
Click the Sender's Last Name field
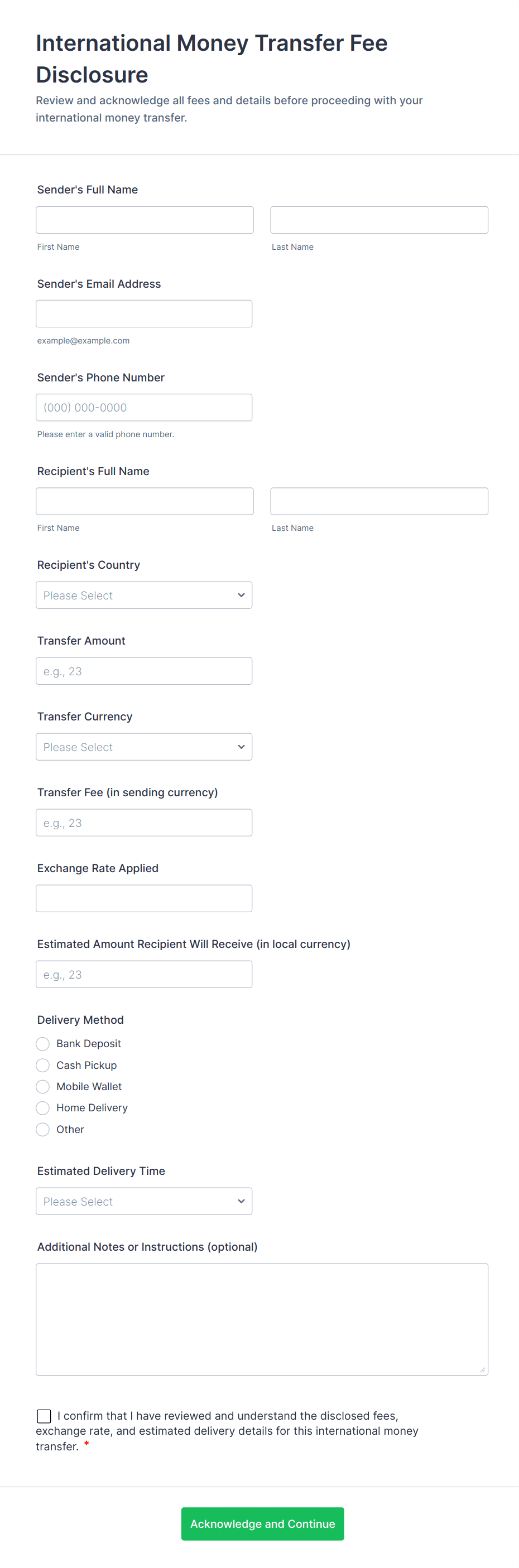(x=379, y=220)
